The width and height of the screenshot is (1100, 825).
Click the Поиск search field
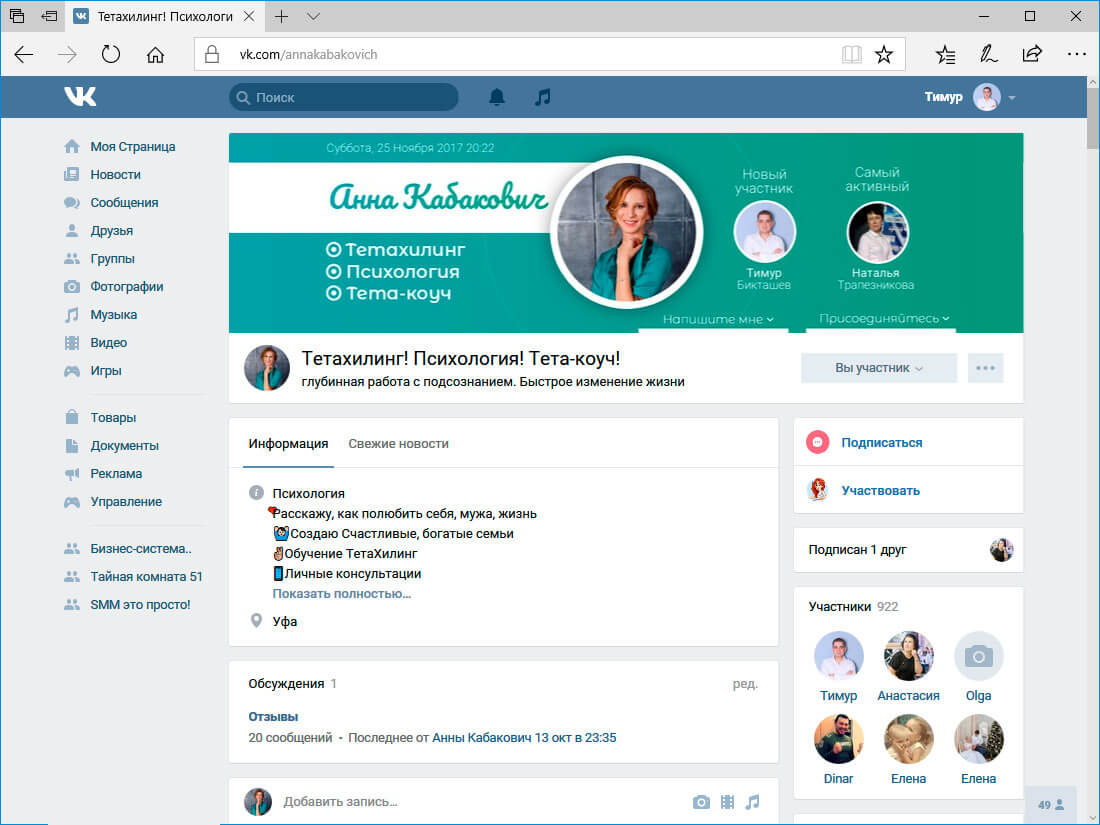point(344,97)
